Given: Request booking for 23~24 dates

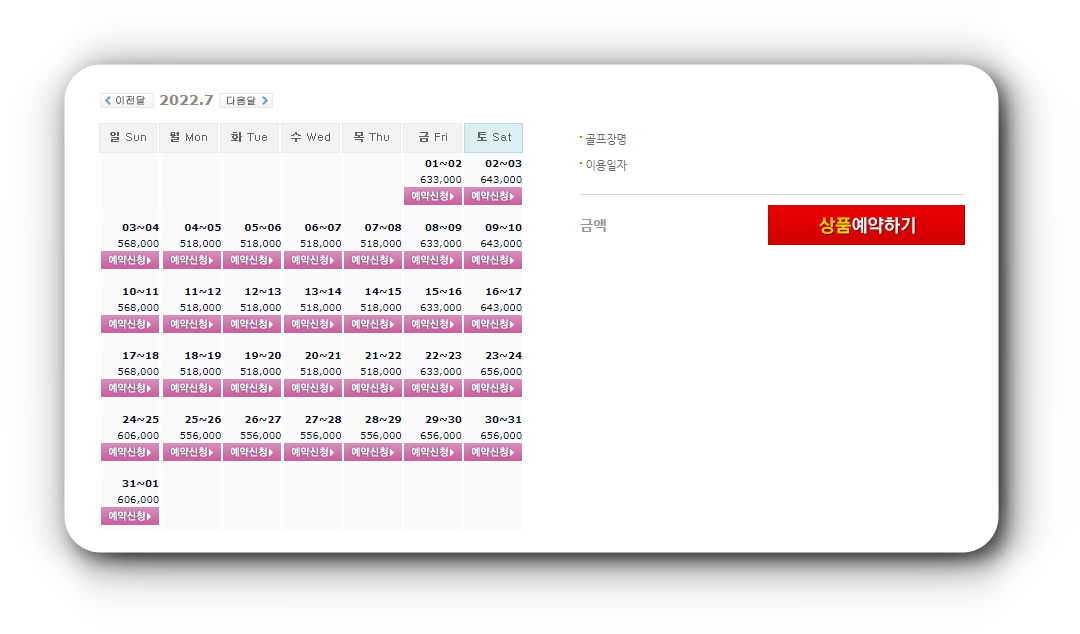Looking at the screenshot, I should tap(492, 389).
